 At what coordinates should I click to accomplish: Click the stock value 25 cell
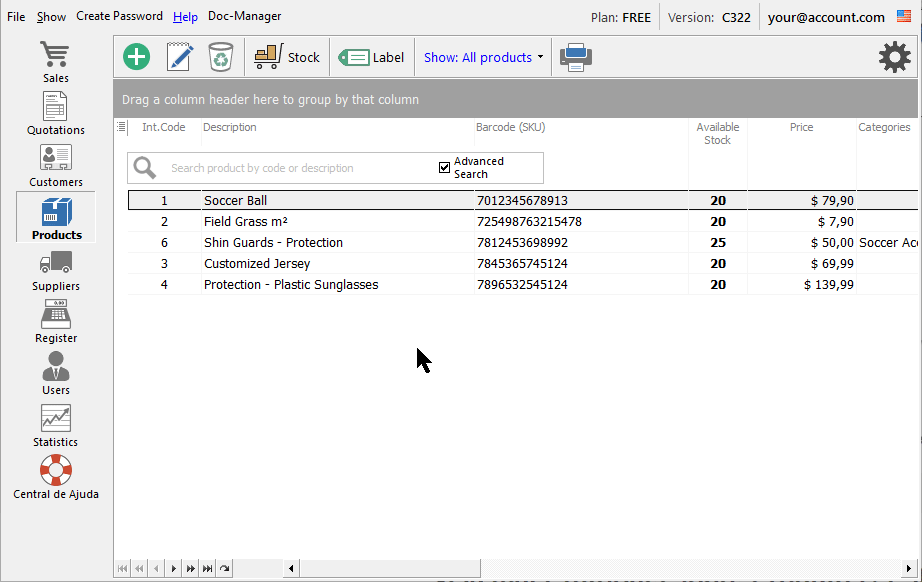click(x=718, y=243)
